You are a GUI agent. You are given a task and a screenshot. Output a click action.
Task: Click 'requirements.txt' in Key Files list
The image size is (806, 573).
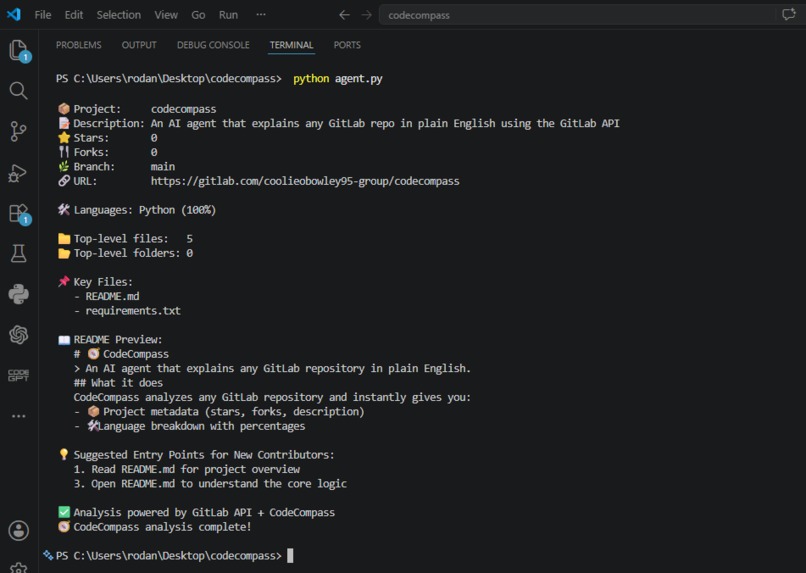[x=133, y=310]
